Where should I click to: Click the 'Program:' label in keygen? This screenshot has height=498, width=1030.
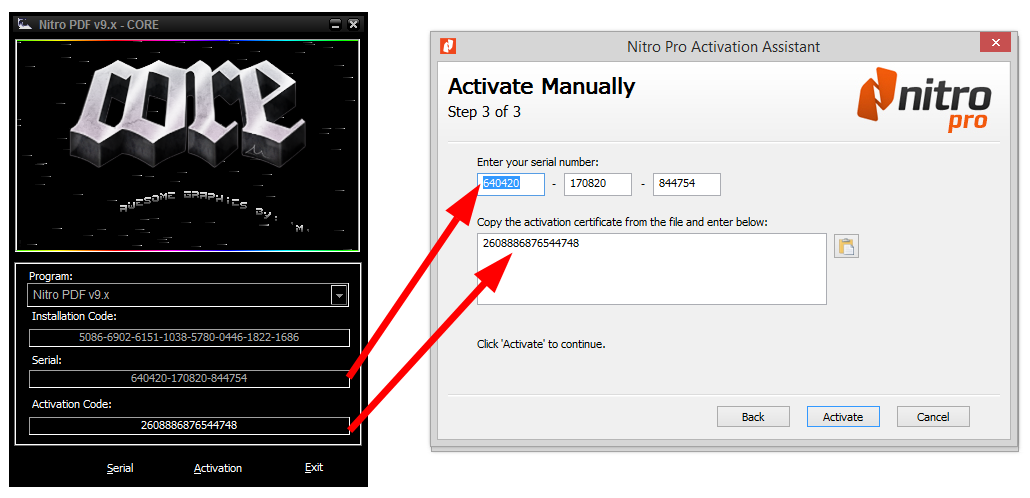pos(51,276)
